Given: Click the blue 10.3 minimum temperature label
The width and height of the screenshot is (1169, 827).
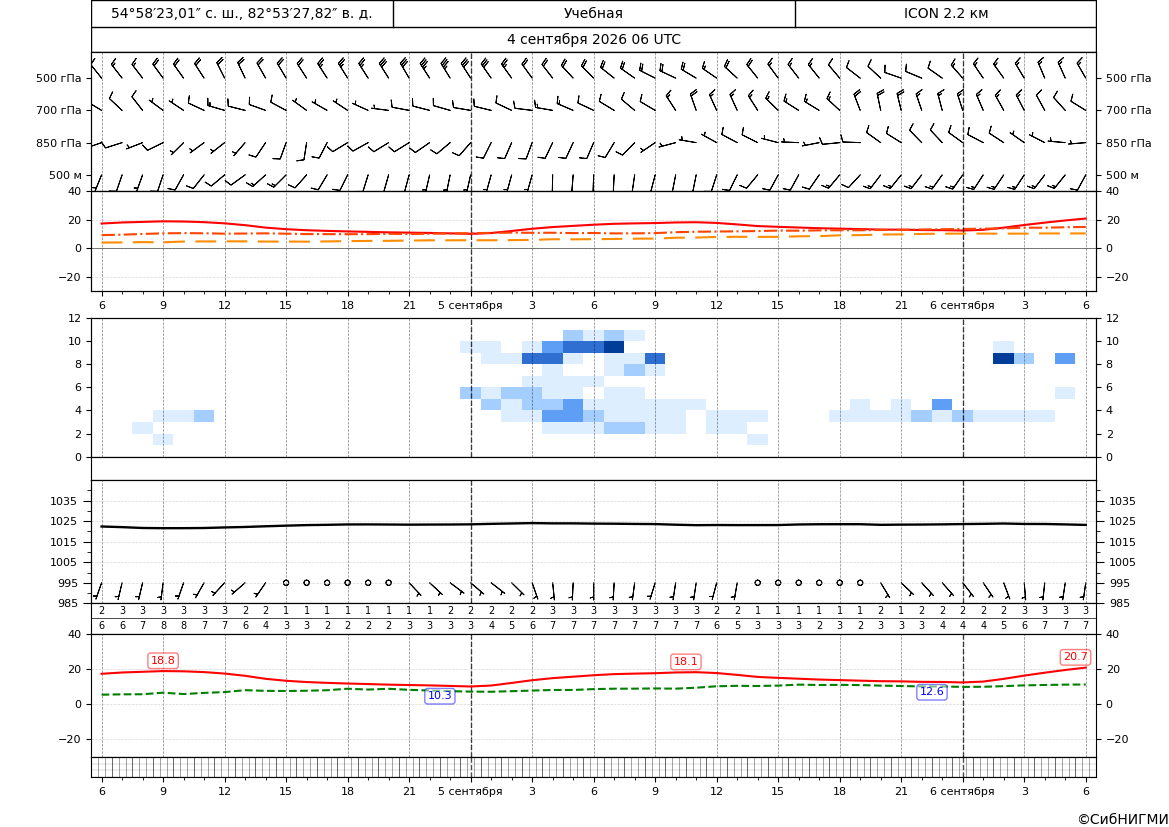Looking at the screenshot, I should coord(439,696).
